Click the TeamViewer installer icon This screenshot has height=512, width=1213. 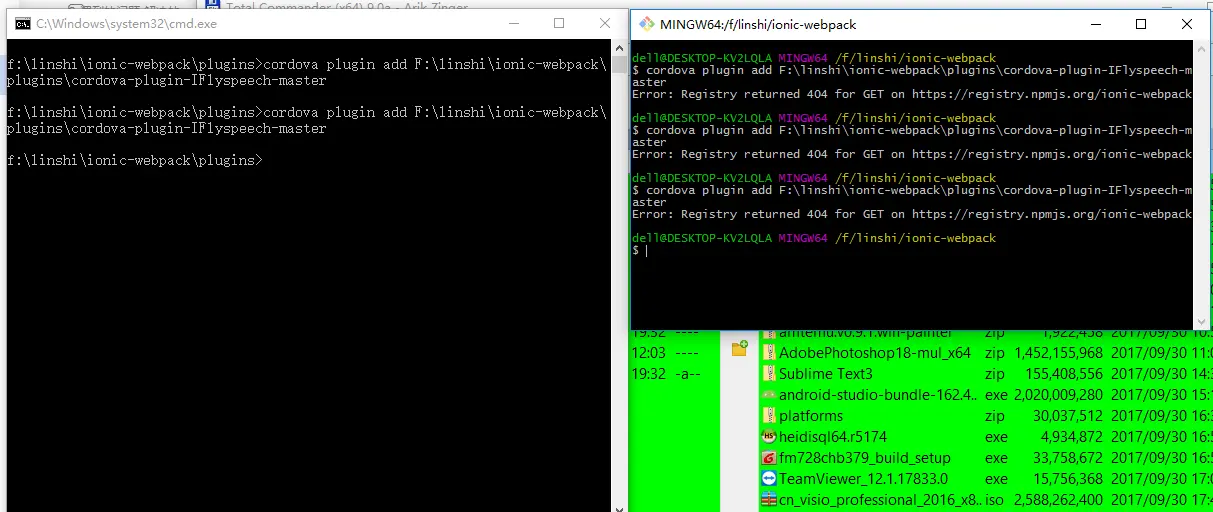tap(769, 479)
